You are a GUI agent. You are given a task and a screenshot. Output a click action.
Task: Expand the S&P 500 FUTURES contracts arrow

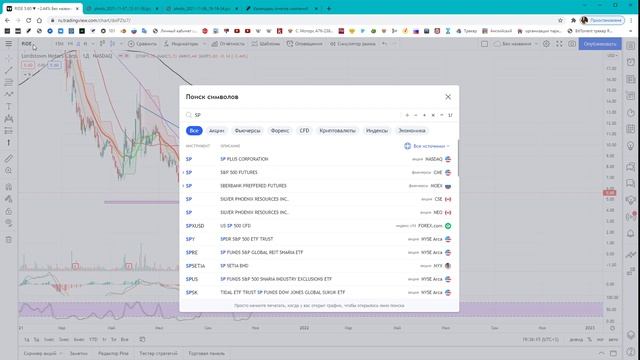[x=183, y=173]
